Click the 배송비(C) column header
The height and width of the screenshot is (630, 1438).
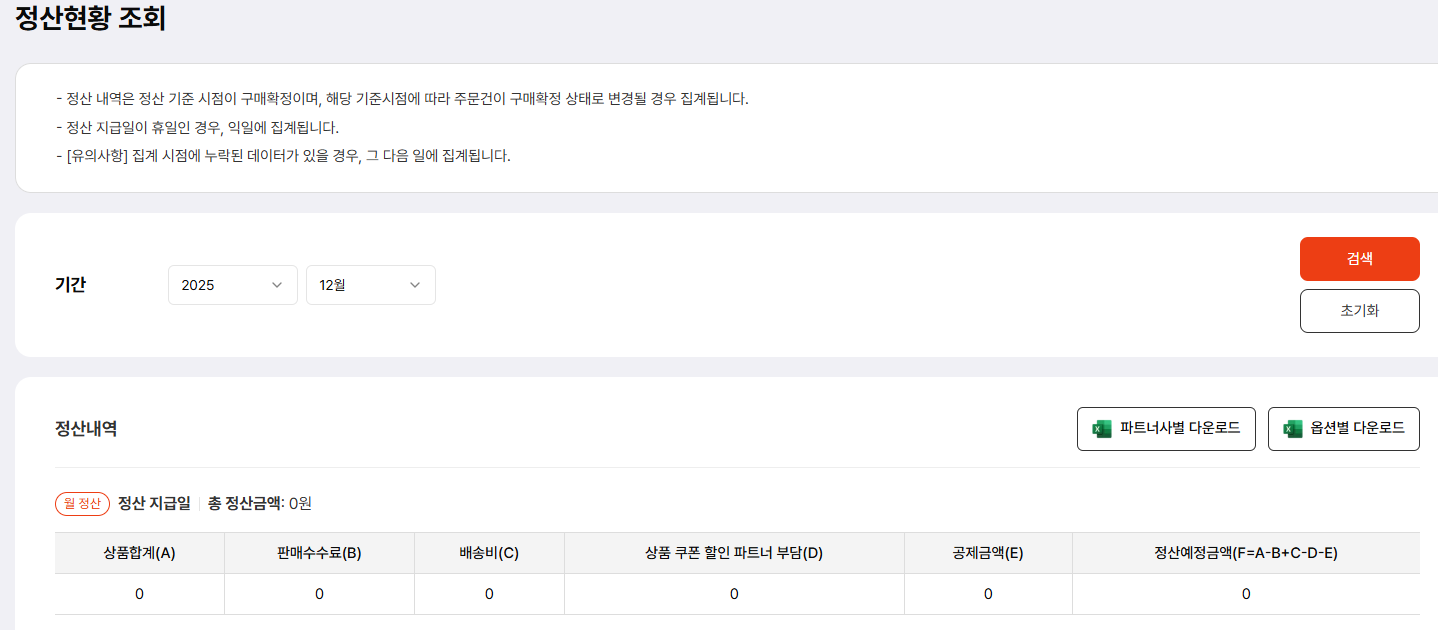click(x=489, y=553)
